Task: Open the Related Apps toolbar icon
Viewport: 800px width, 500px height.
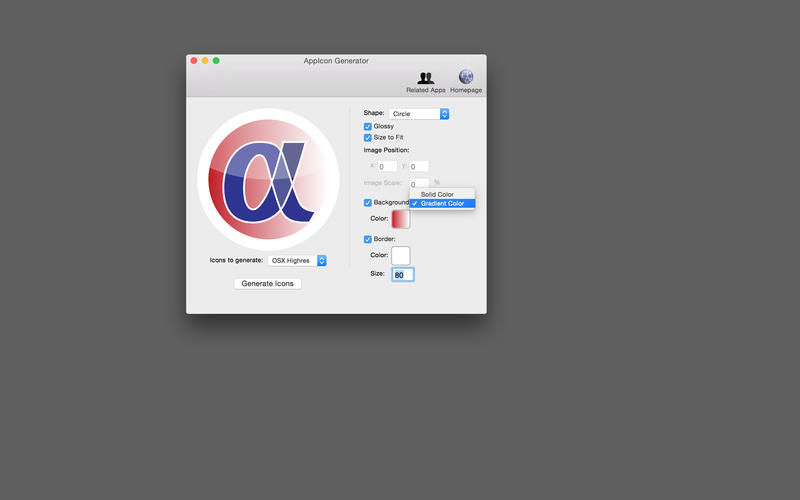Action: pyautogui.click(x=425, y=79)
